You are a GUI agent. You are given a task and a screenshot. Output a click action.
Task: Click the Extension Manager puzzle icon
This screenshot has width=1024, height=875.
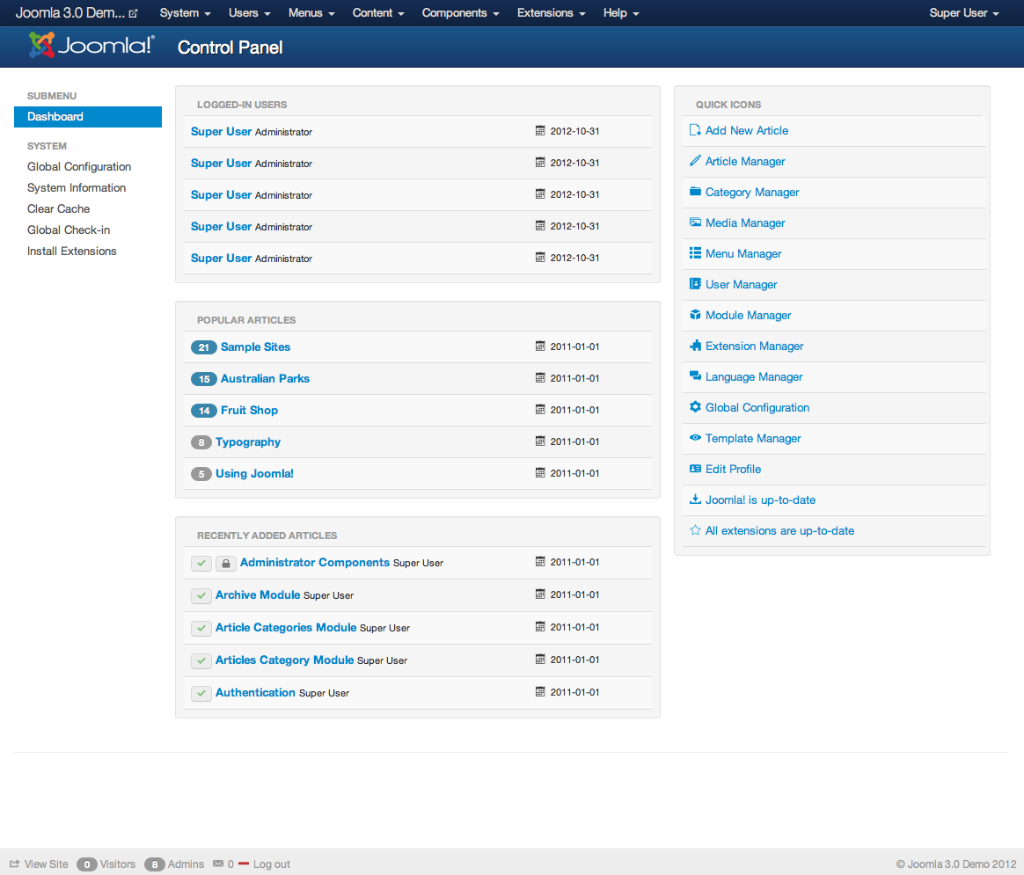695,345
